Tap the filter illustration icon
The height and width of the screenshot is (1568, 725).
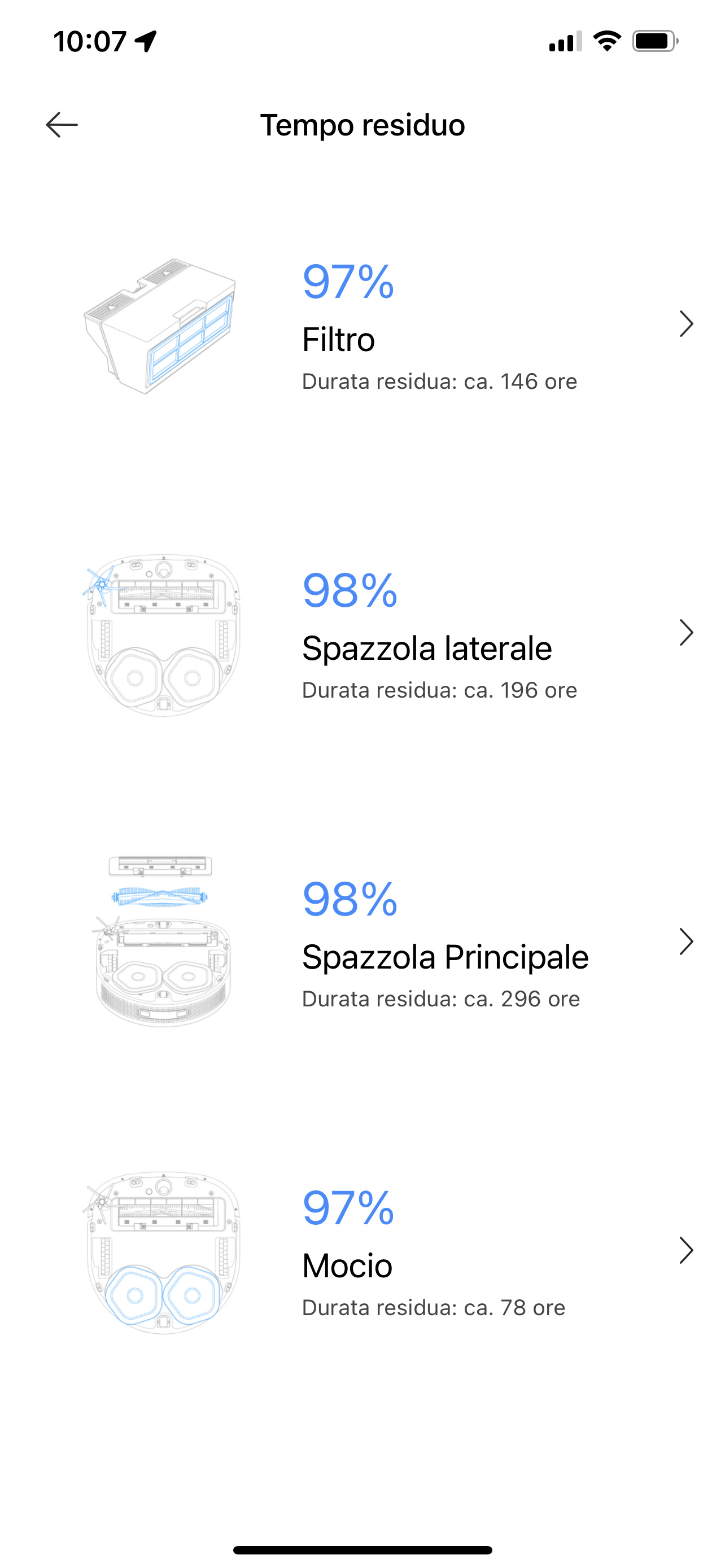click(159, 326)
